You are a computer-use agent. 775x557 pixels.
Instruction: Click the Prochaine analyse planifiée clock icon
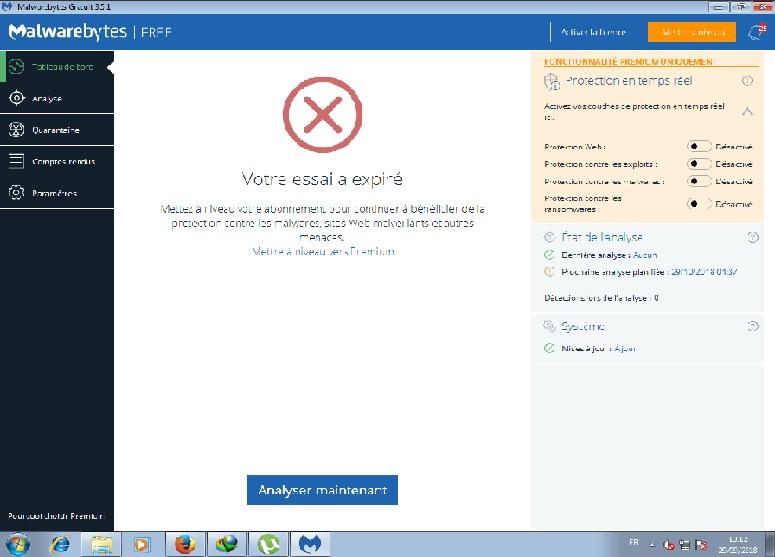coord(549,272)
